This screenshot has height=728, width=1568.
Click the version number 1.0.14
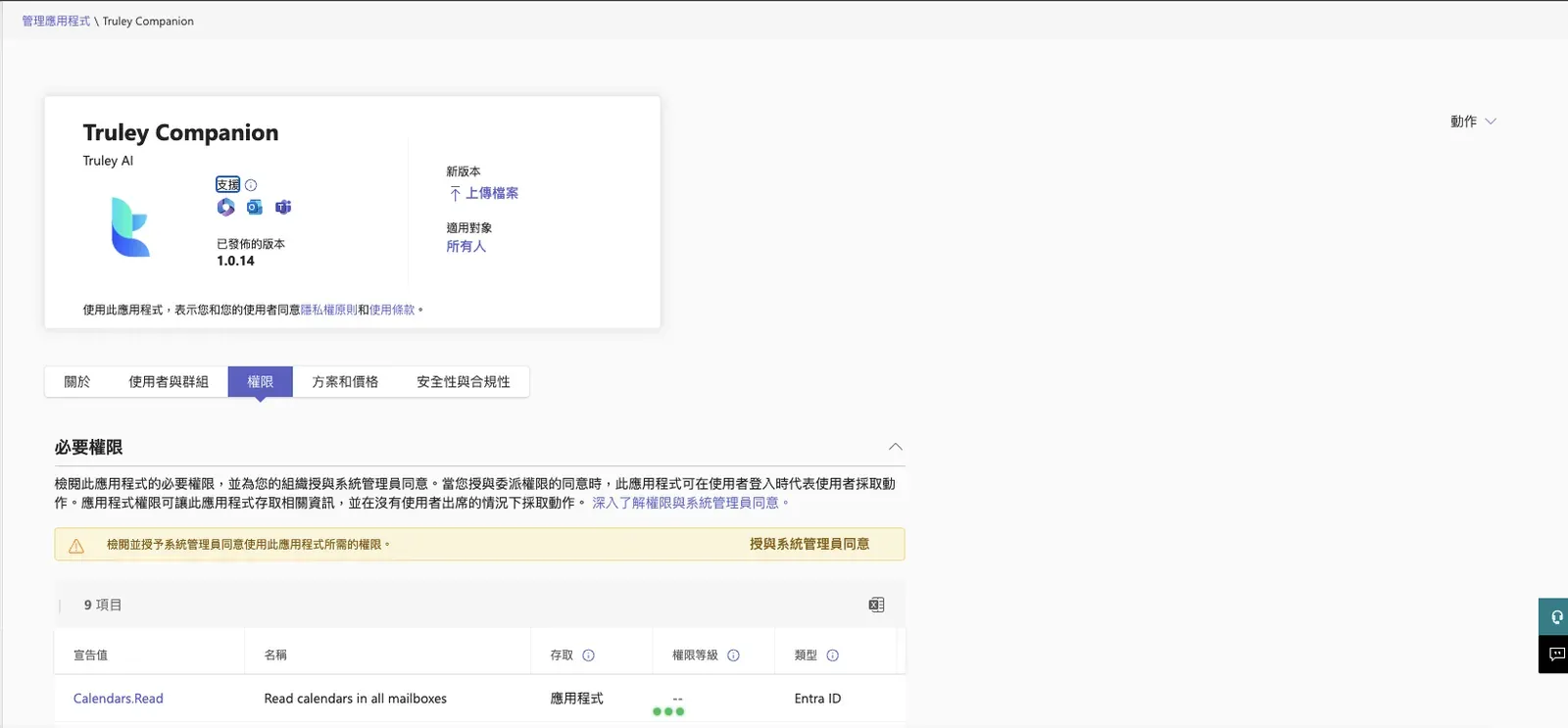coord(235,261)
